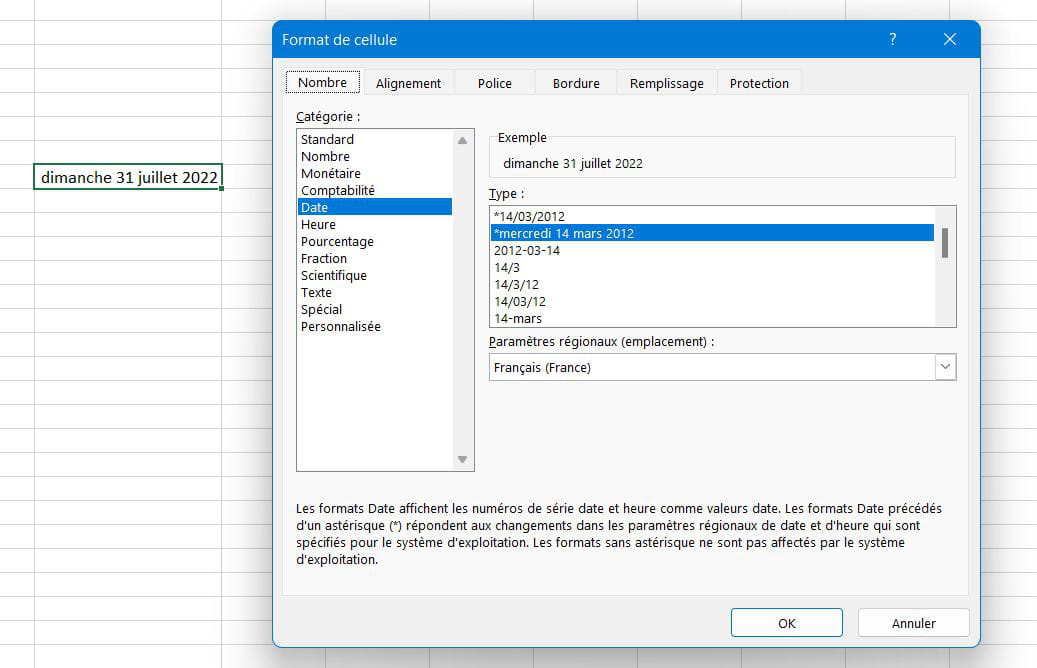Click the Annuler button
The width and height of the screenshot is (1037, 668).
coord(913,623)
